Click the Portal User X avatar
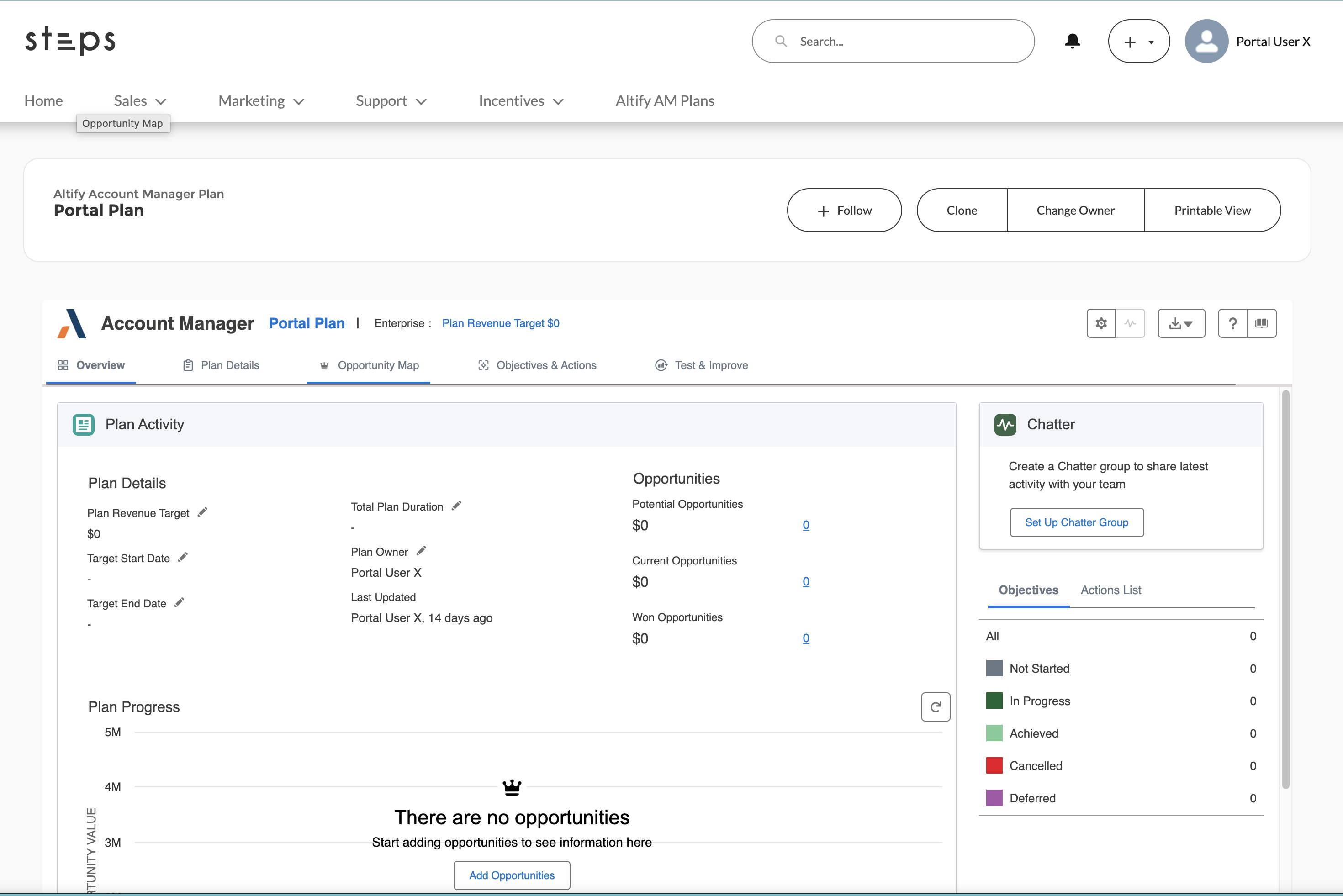 click(x=1206, y=41)
